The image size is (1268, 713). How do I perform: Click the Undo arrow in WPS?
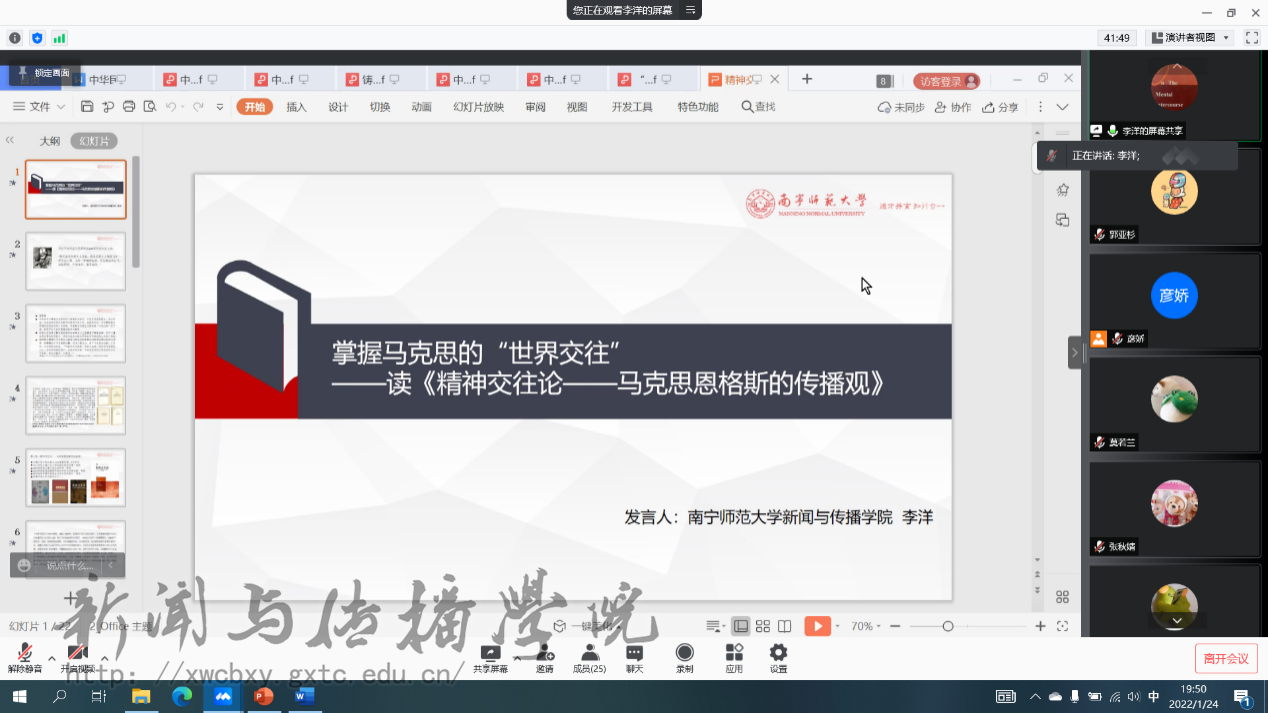coord(171,107)
